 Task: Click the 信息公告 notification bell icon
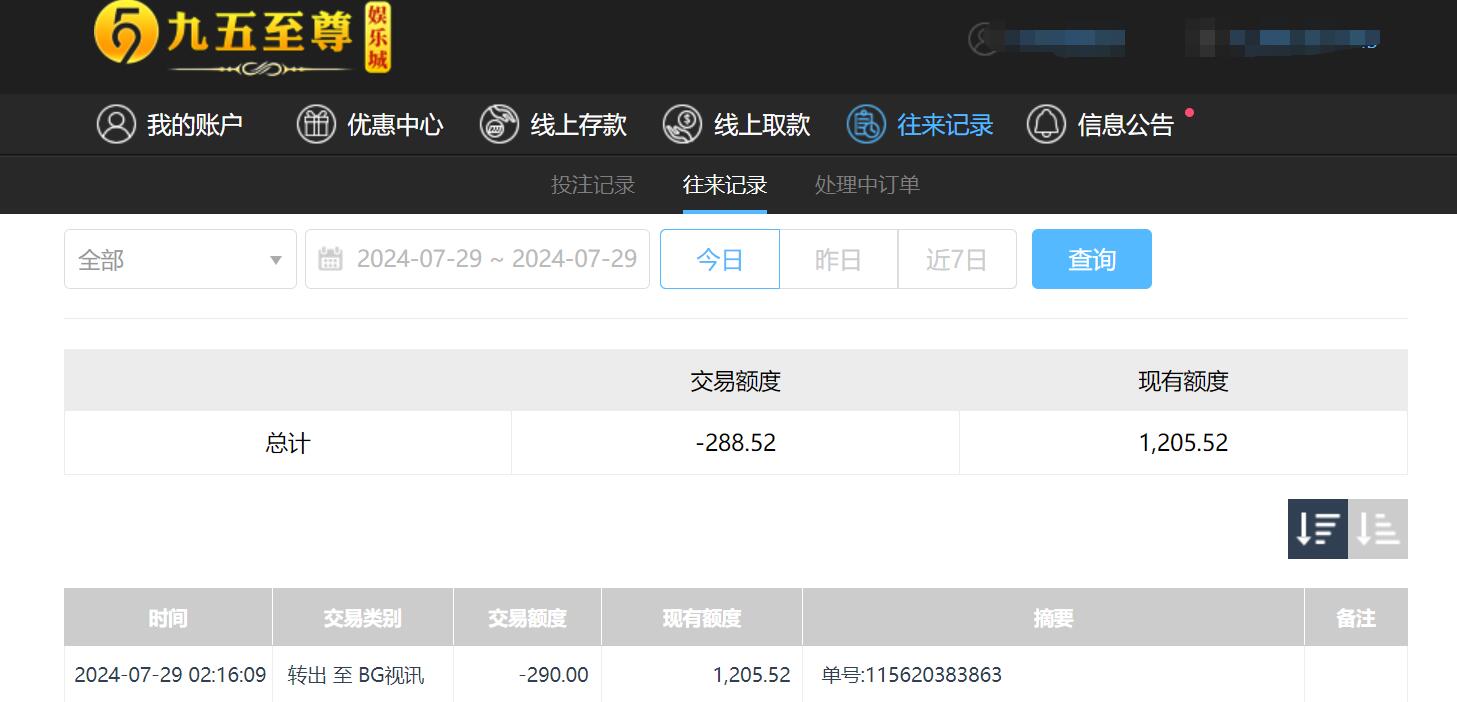click(1046, 124)
